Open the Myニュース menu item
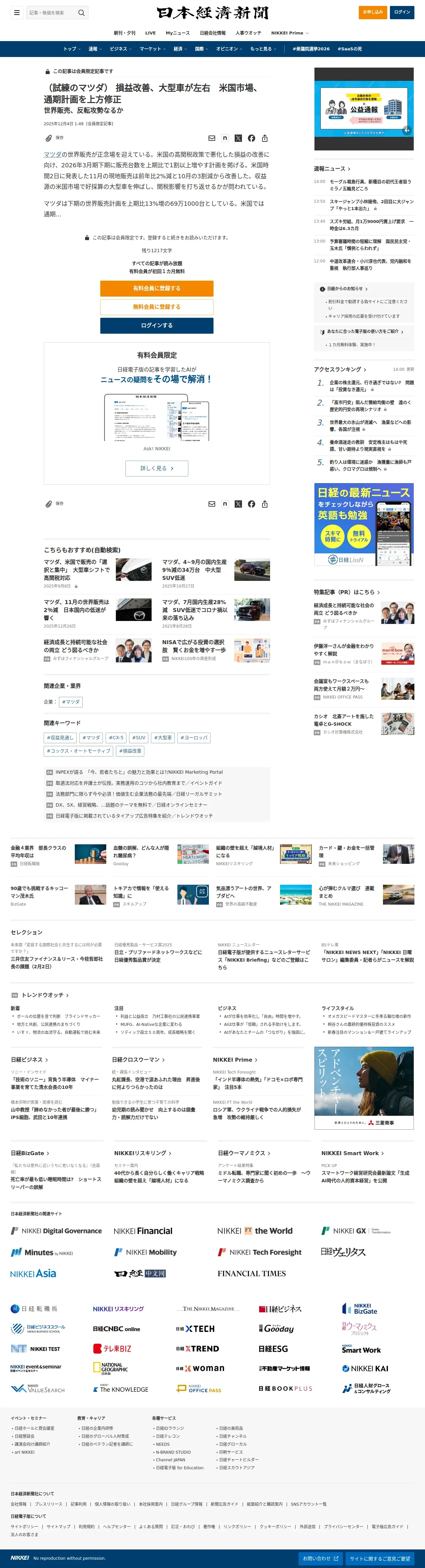The image size is (425, 1568). point(177,33)
